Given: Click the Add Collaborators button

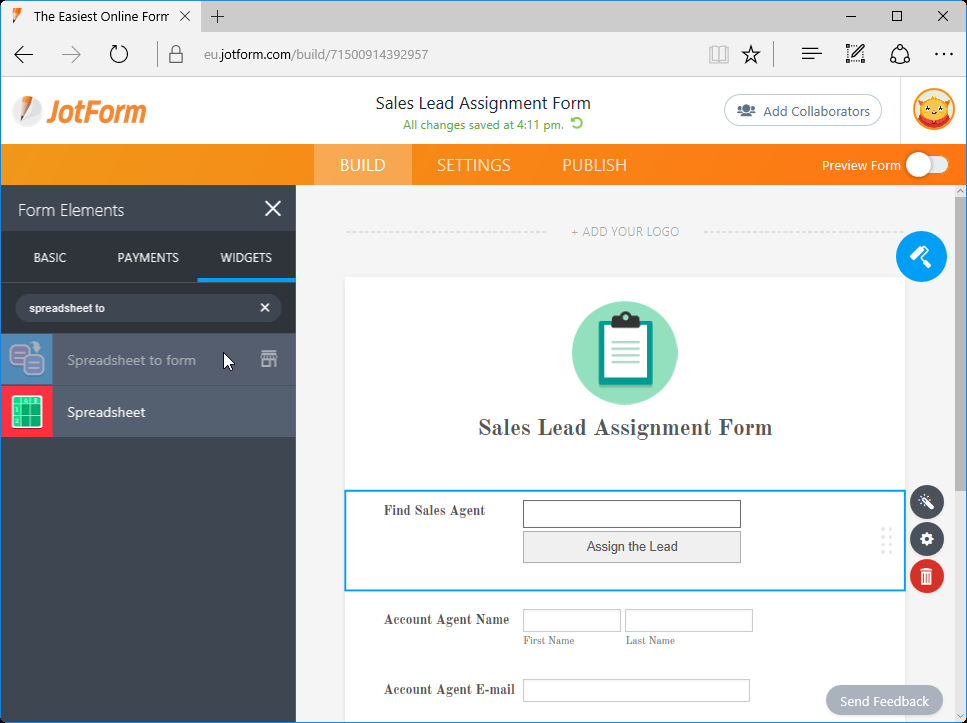Looking at the screenshot, I should tap(802, 110).
